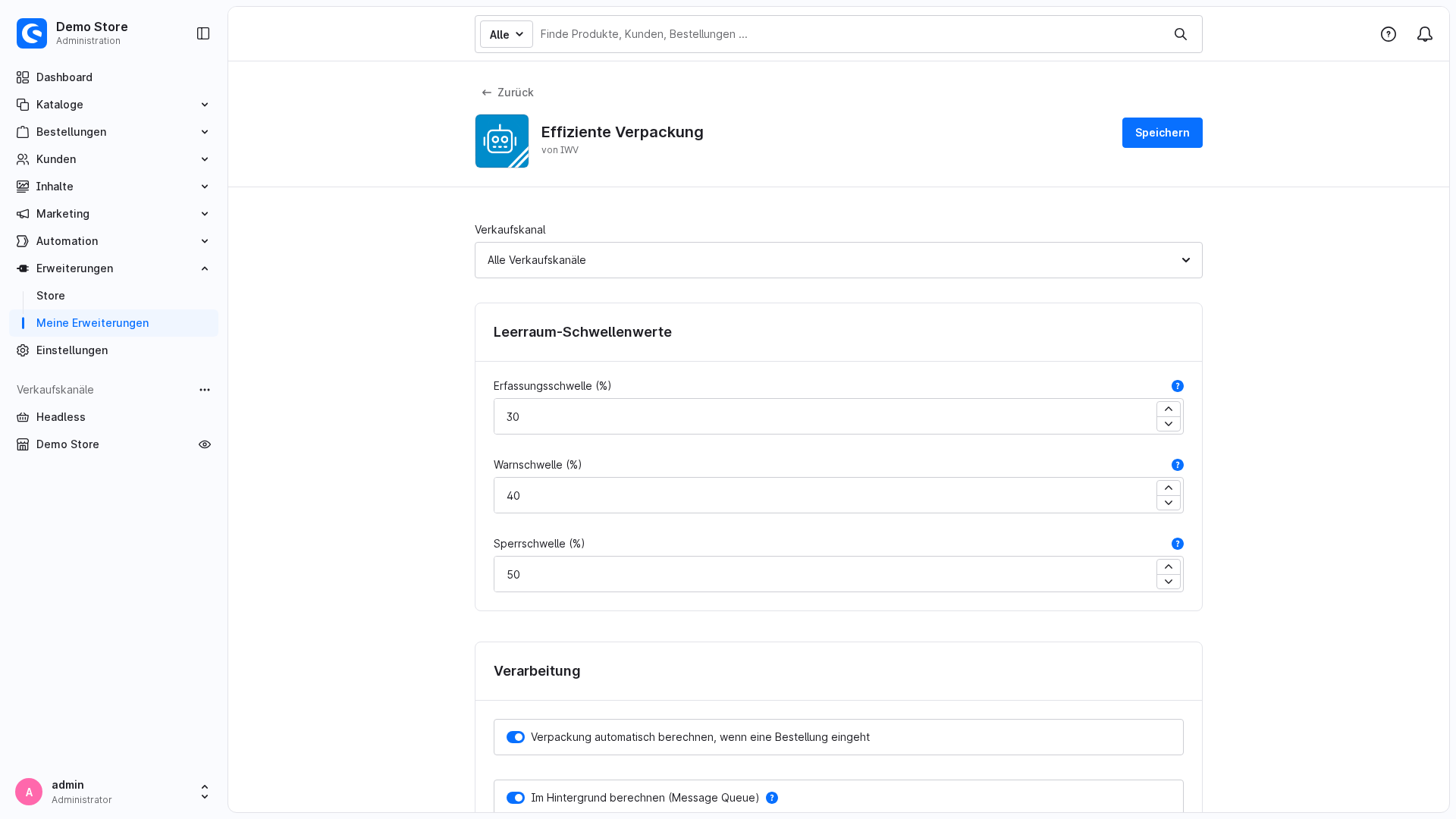Increase the Warnschwelle value
Image resolution: width=1456 pixels, height=819 pixels.
click(x=1169, y=488)
